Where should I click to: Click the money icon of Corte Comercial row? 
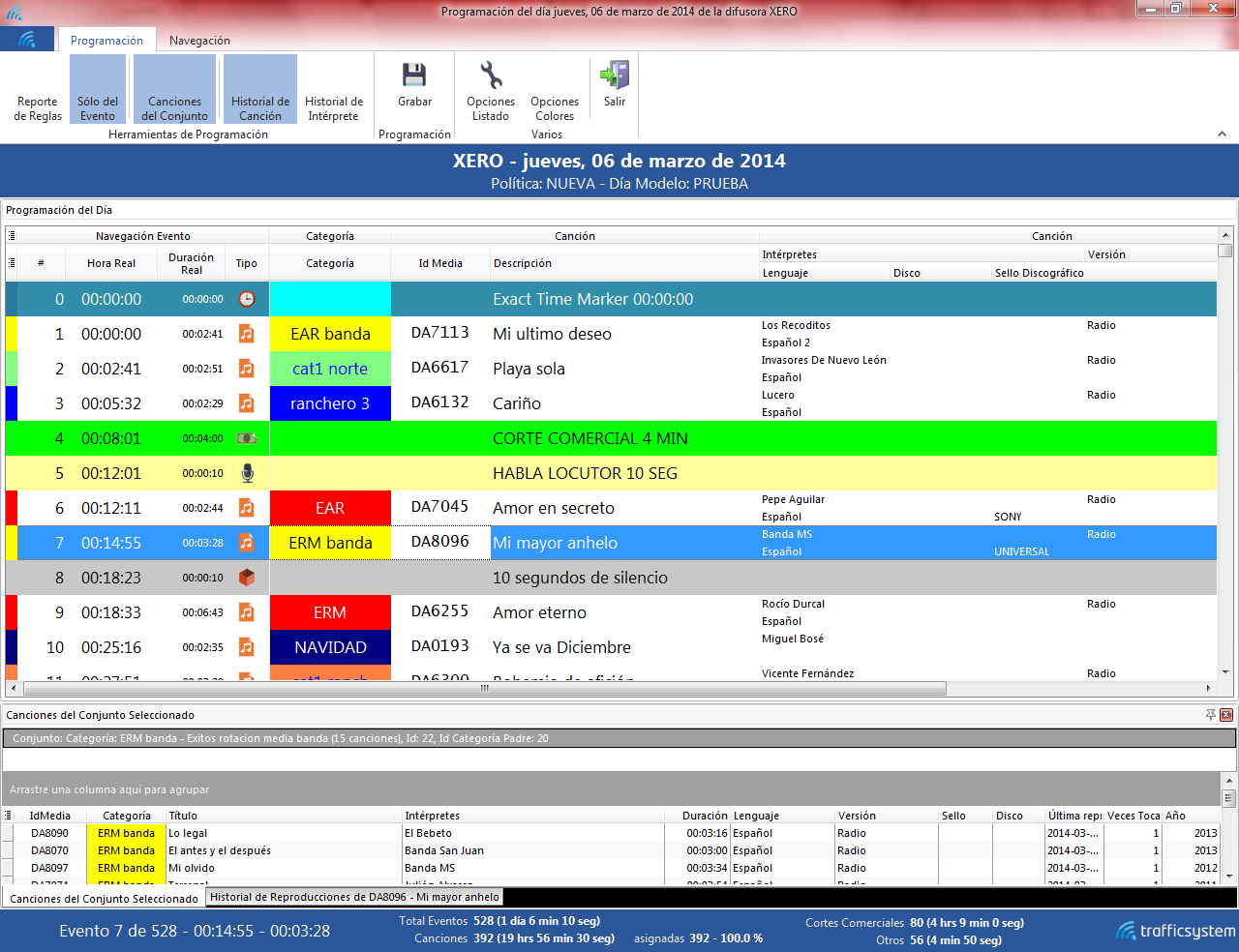tap(247, 438)
